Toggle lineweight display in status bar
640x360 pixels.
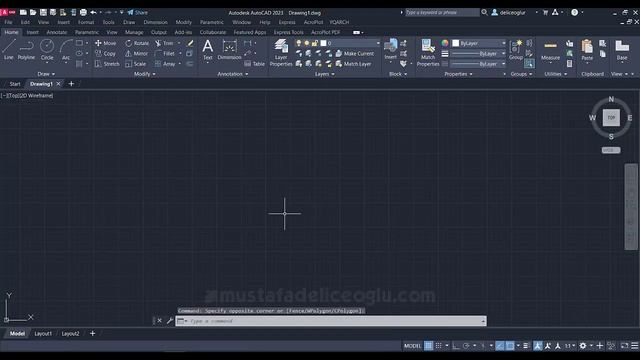click(x=526, y=346)
